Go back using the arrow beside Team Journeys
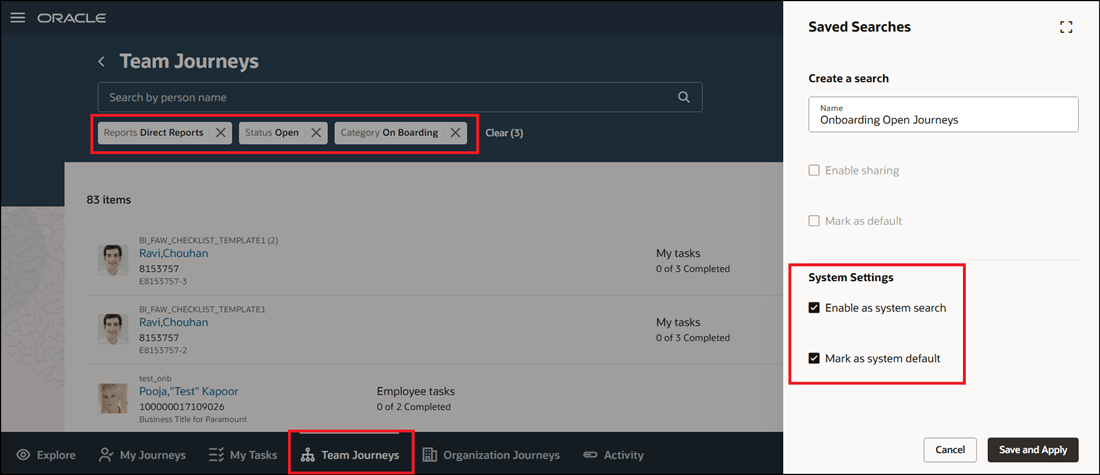This screenshot has height=475, width=1100. 102,62
